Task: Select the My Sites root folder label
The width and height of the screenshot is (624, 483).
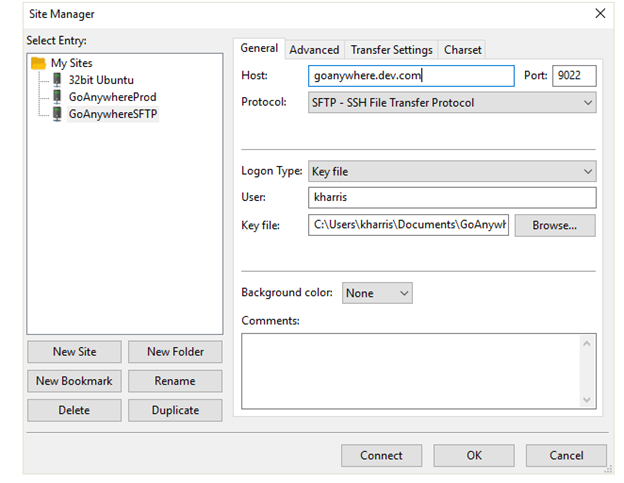Action: click(72, 63)
